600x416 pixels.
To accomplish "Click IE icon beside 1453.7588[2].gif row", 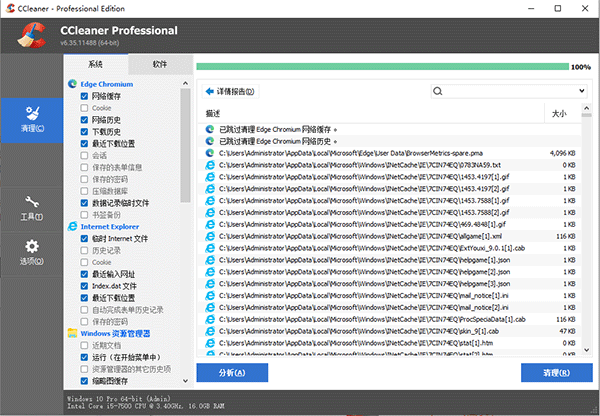I will 210,212.
